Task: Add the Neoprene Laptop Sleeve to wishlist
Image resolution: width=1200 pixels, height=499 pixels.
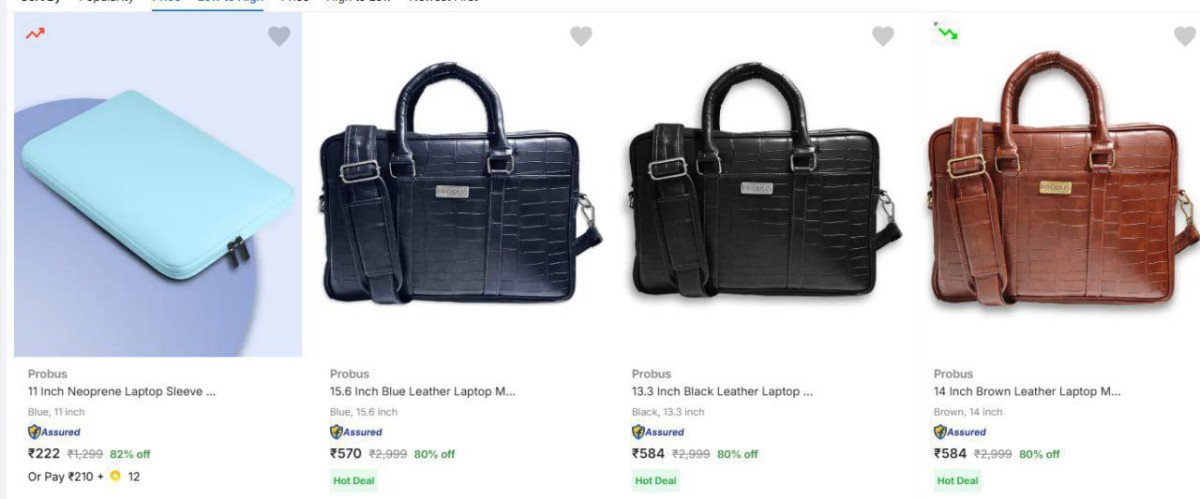Action: pos(279,36)
